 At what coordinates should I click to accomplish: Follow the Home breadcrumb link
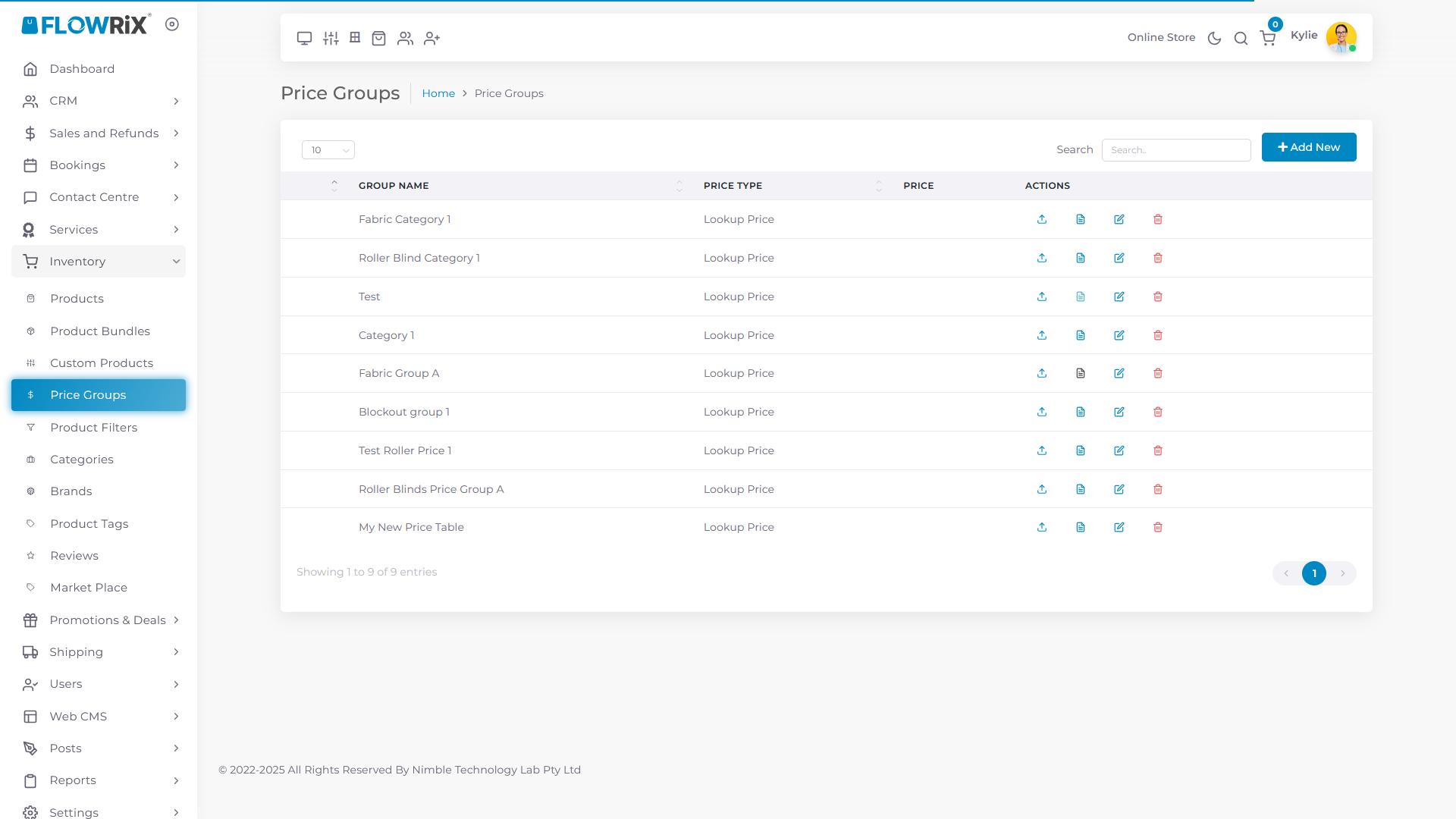point(438,93)
